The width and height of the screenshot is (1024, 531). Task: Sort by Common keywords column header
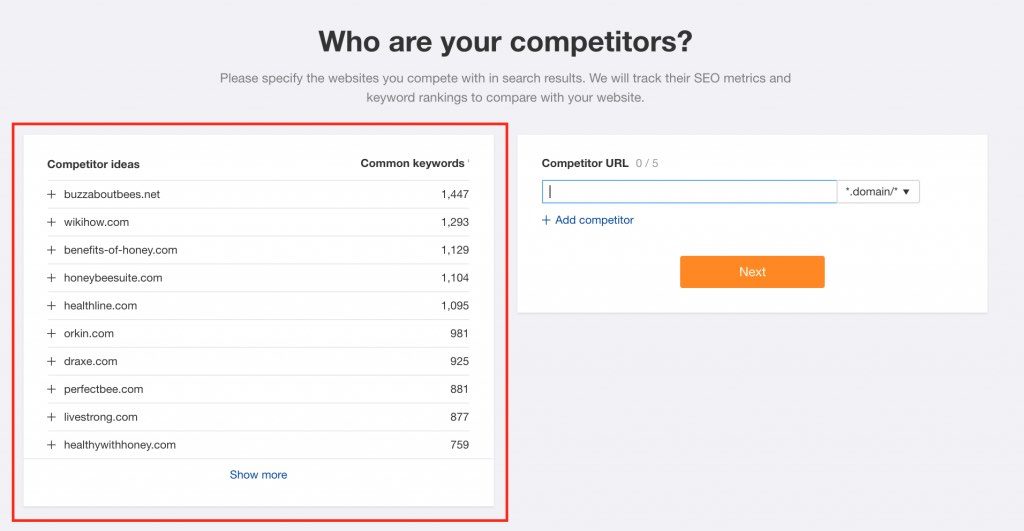[412, 164]
